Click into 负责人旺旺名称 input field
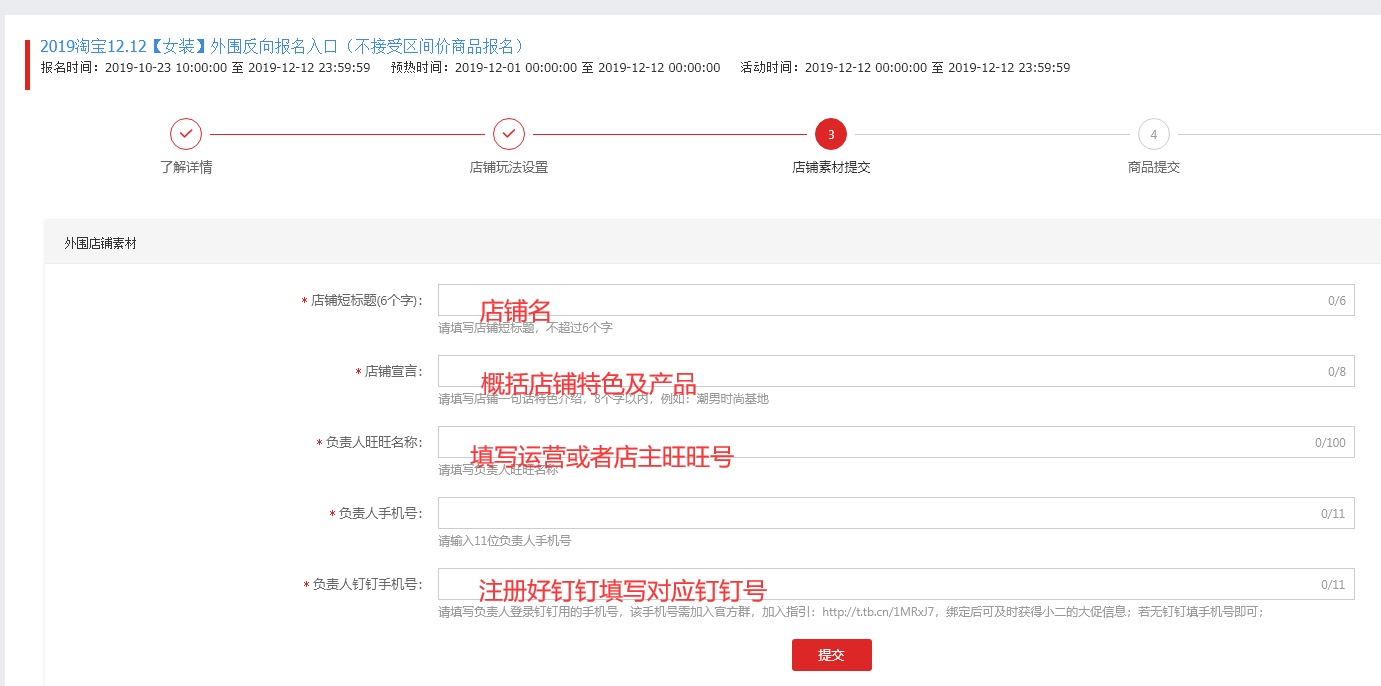This screenshot has width=1381, height=686. [896, 442]
